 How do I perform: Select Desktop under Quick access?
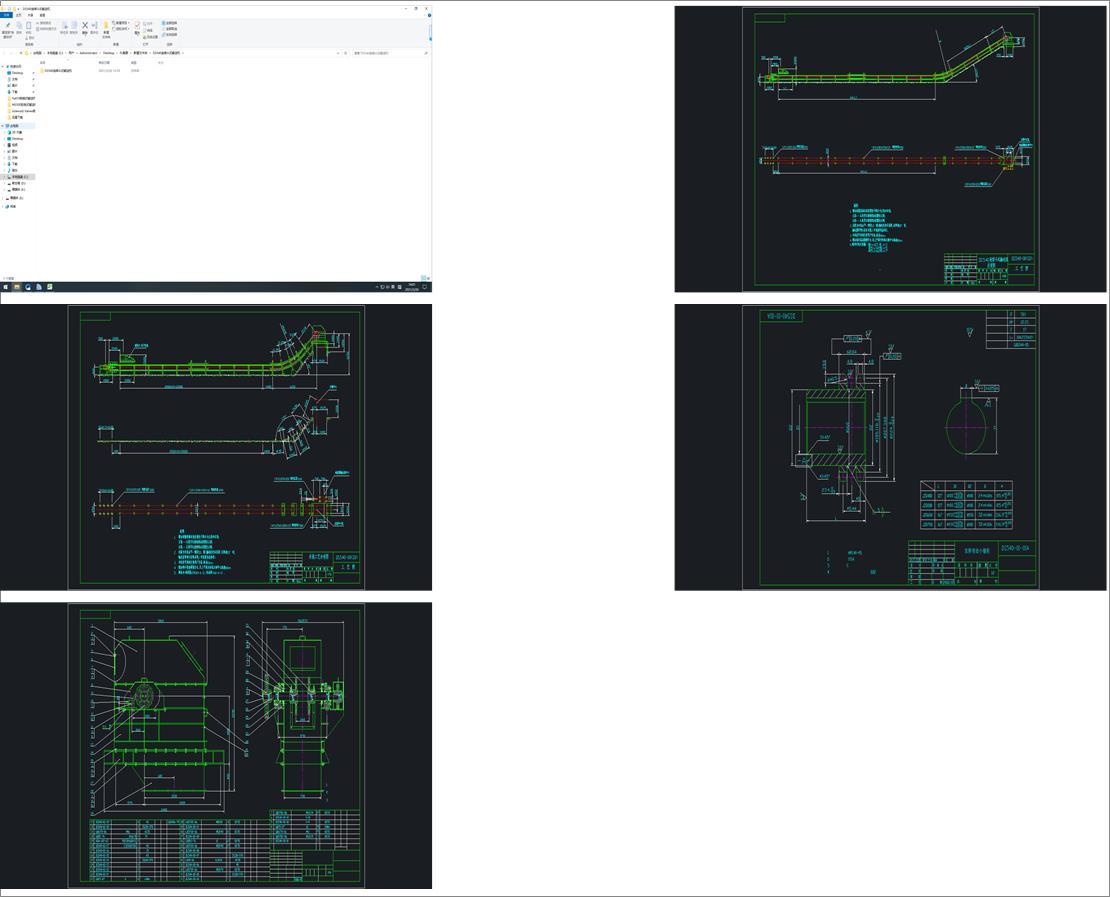(x=17, y=73)
